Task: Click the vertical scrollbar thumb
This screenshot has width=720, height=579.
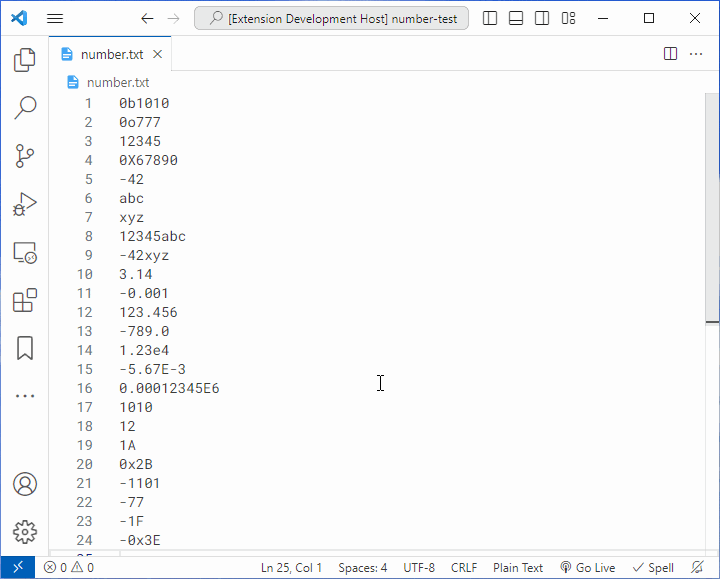Action: point(712,208)
